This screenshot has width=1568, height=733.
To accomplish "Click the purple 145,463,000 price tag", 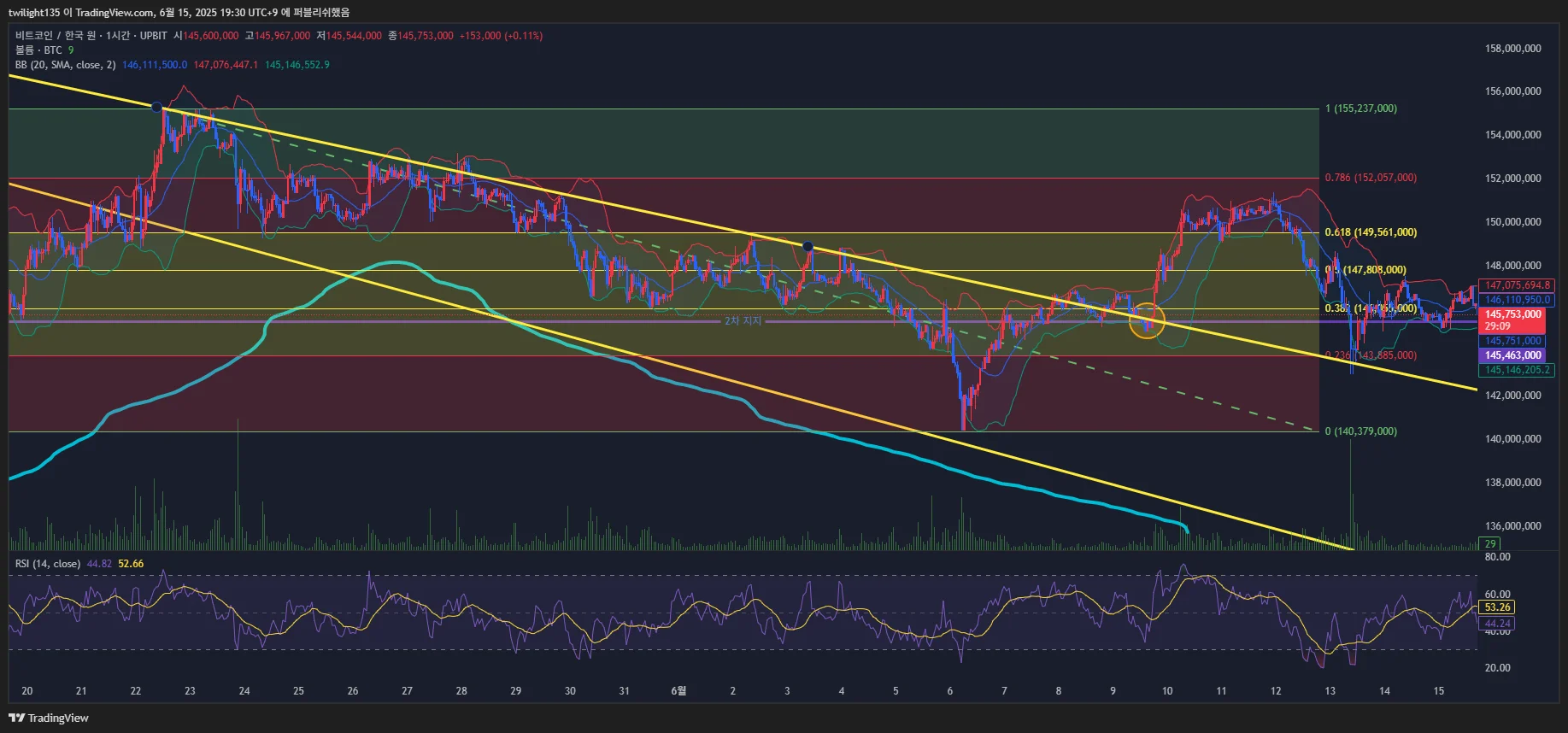I will point(1512,355).
